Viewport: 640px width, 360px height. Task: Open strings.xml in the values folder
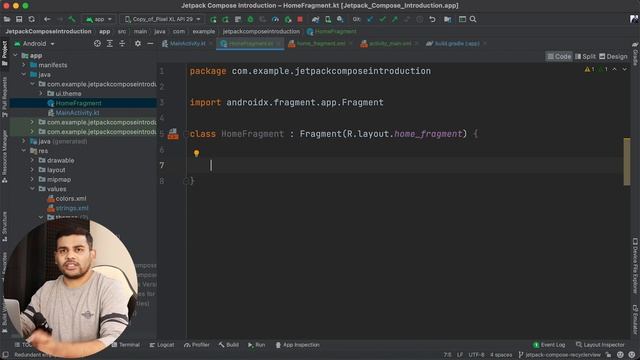[x=72, y=208]
